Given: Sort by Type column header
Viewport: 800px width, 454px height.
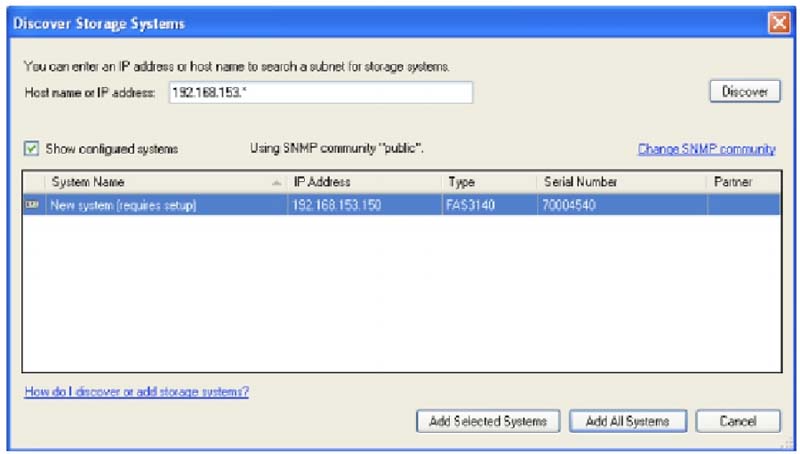Looking at the screenshot, I should tap(489, 182).
